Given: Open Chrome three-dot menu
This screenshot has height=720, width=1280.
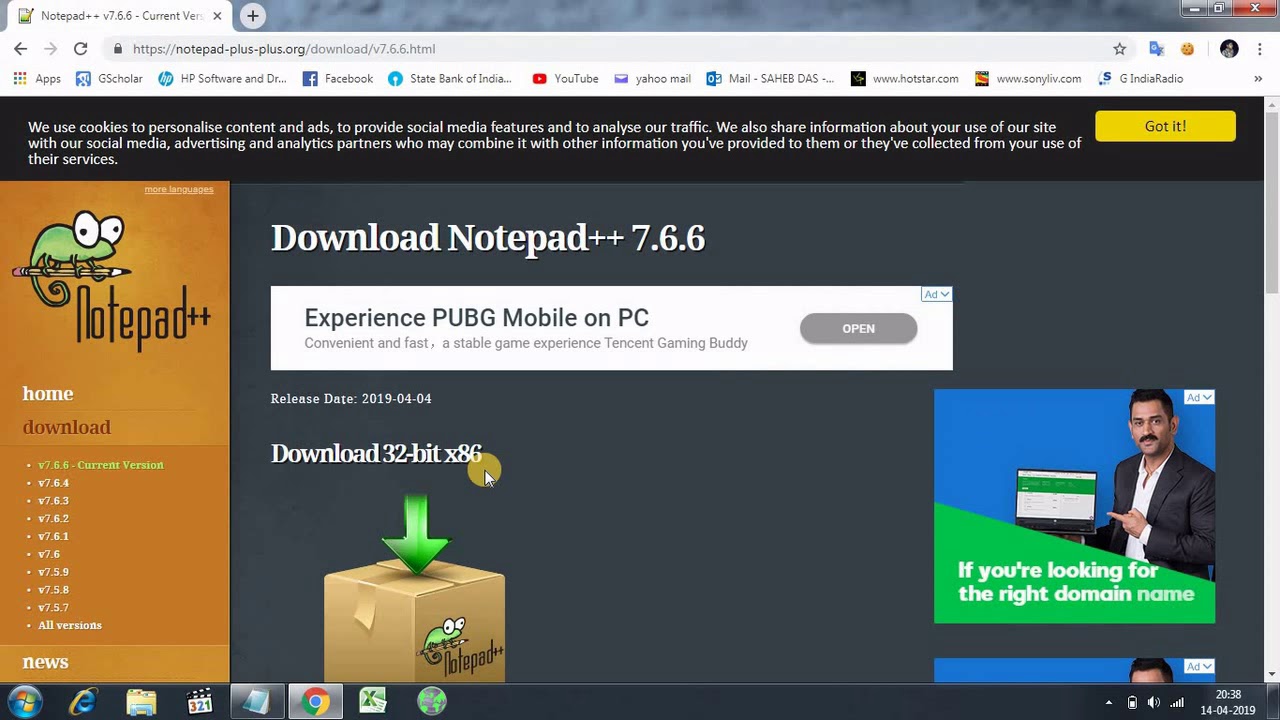Looking at the screenshot, I should click(1259, 49).
